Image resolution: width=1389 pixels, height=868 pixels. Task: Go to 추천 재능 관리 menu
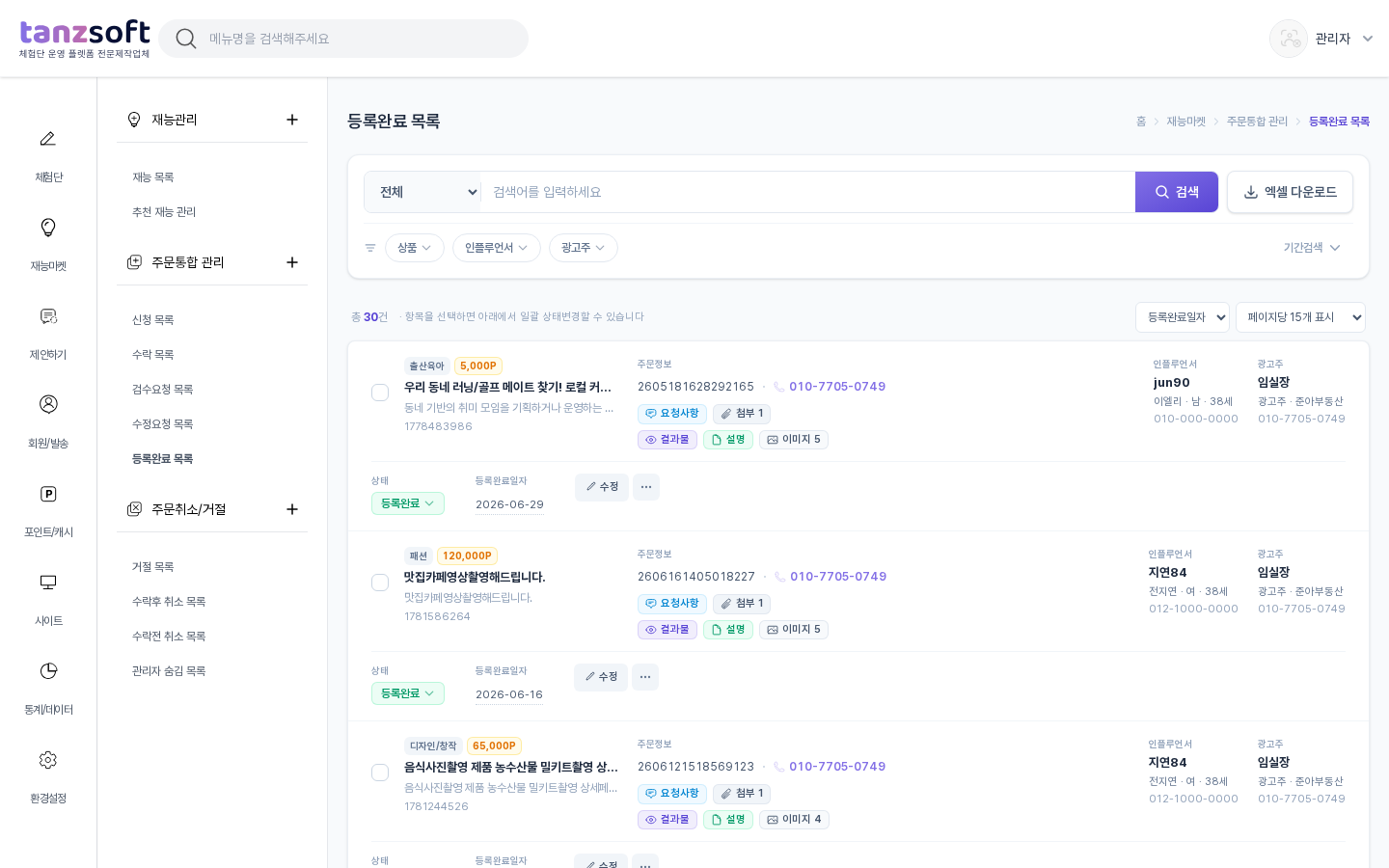(164, 212)
